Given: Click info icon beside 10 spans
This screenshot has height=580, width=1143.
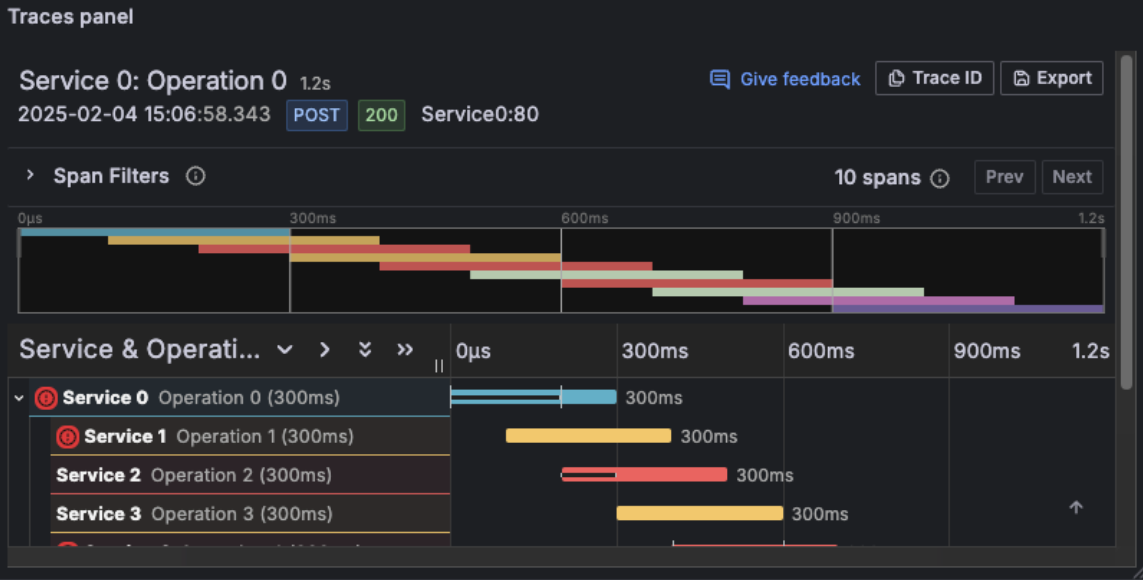Looking at the screenshot, I should [x=940, y=178].
